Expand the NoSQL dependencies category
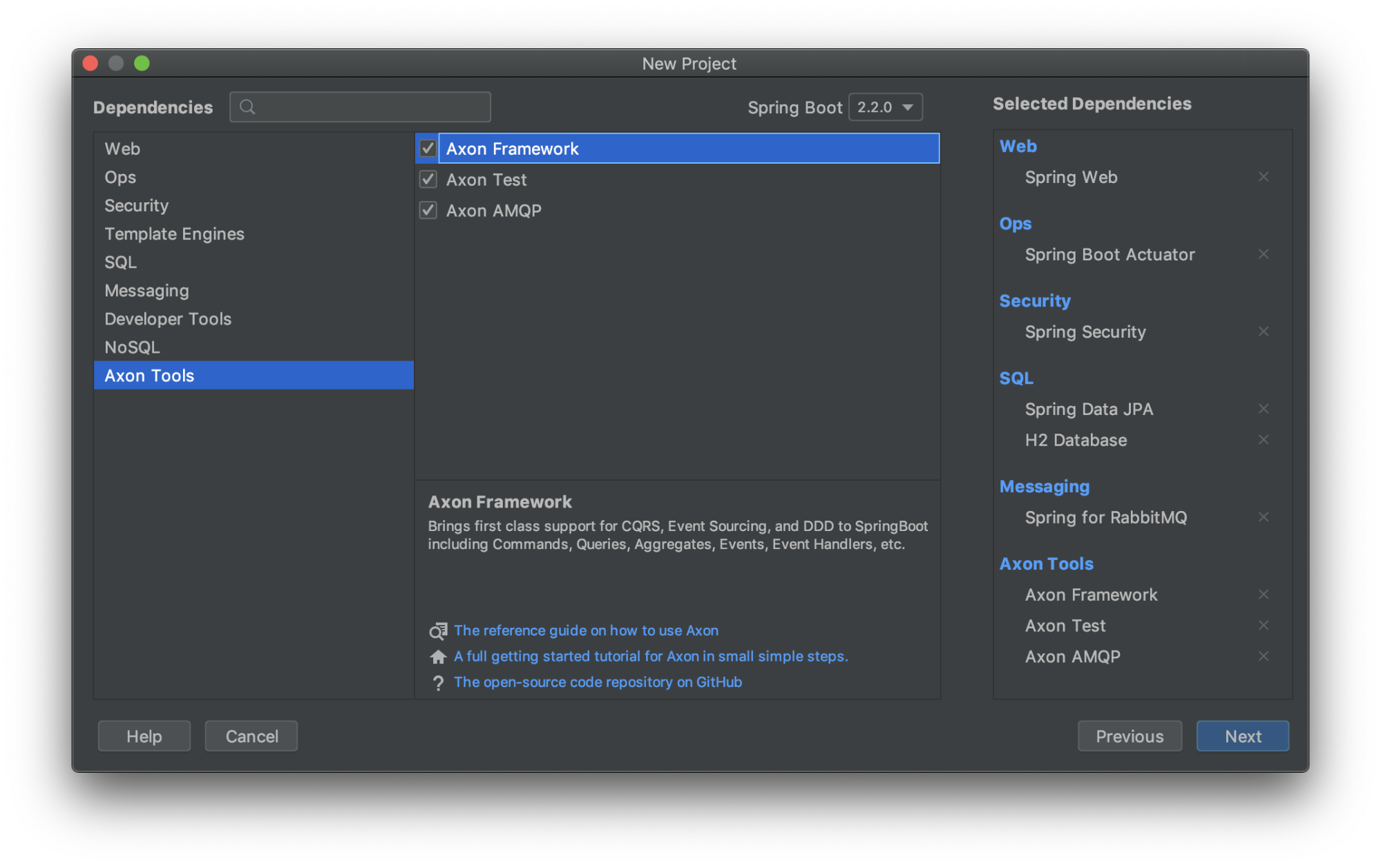The image size is (1381, 868). point(133,347)
